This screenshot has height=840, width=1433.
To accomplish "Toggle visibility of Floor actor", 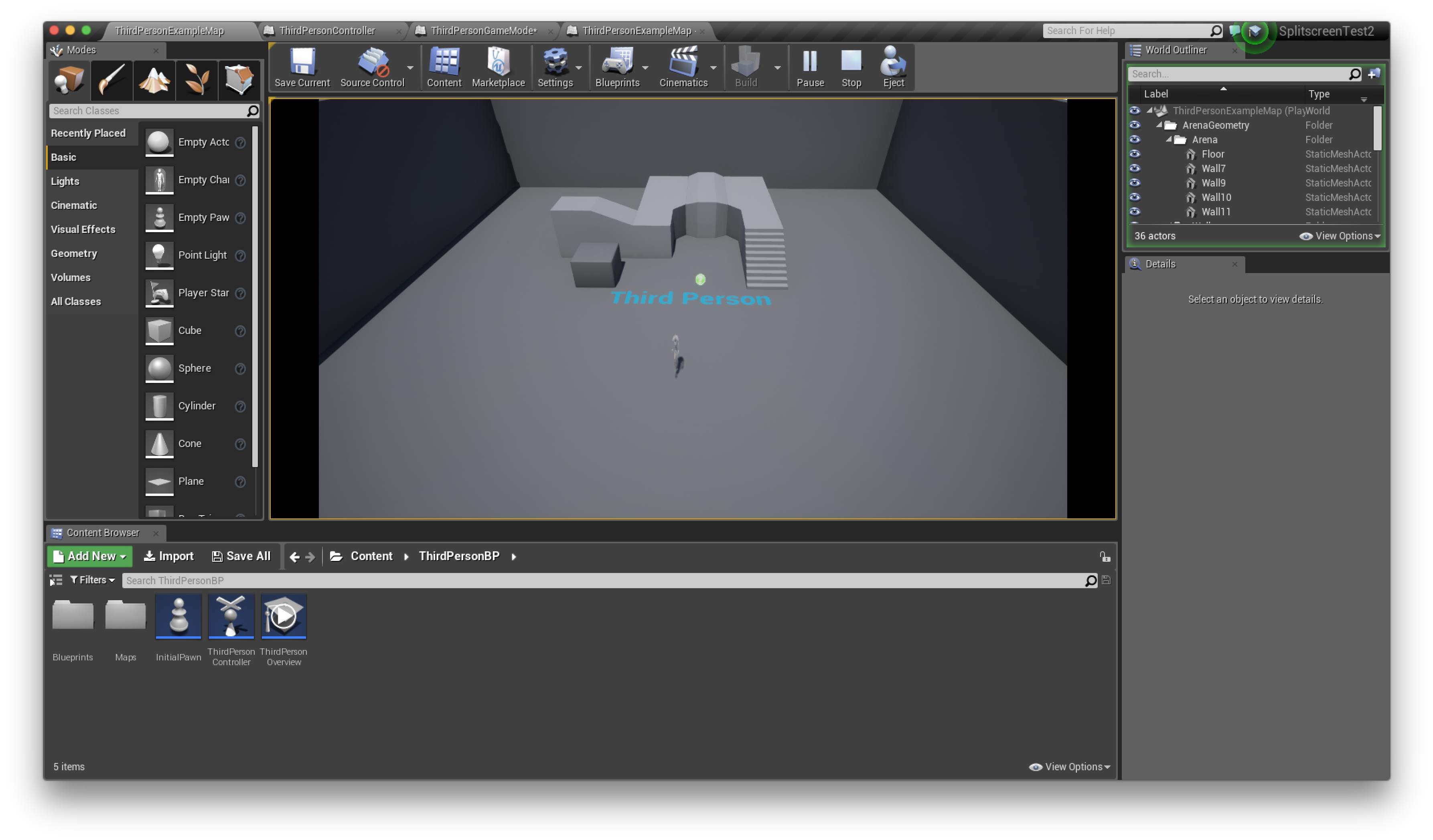I will (1135, 154).
